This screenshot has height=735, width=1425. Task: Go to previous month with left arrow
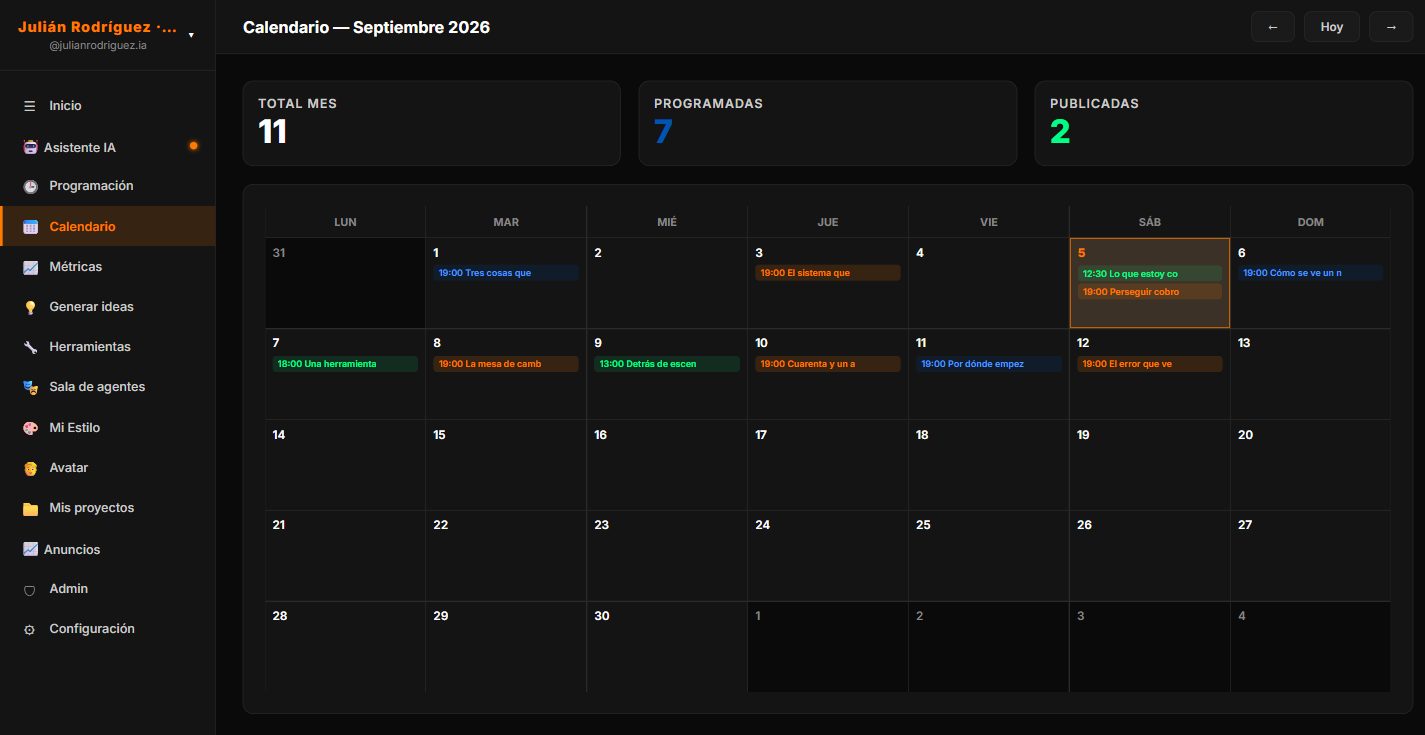point(1273,27)
